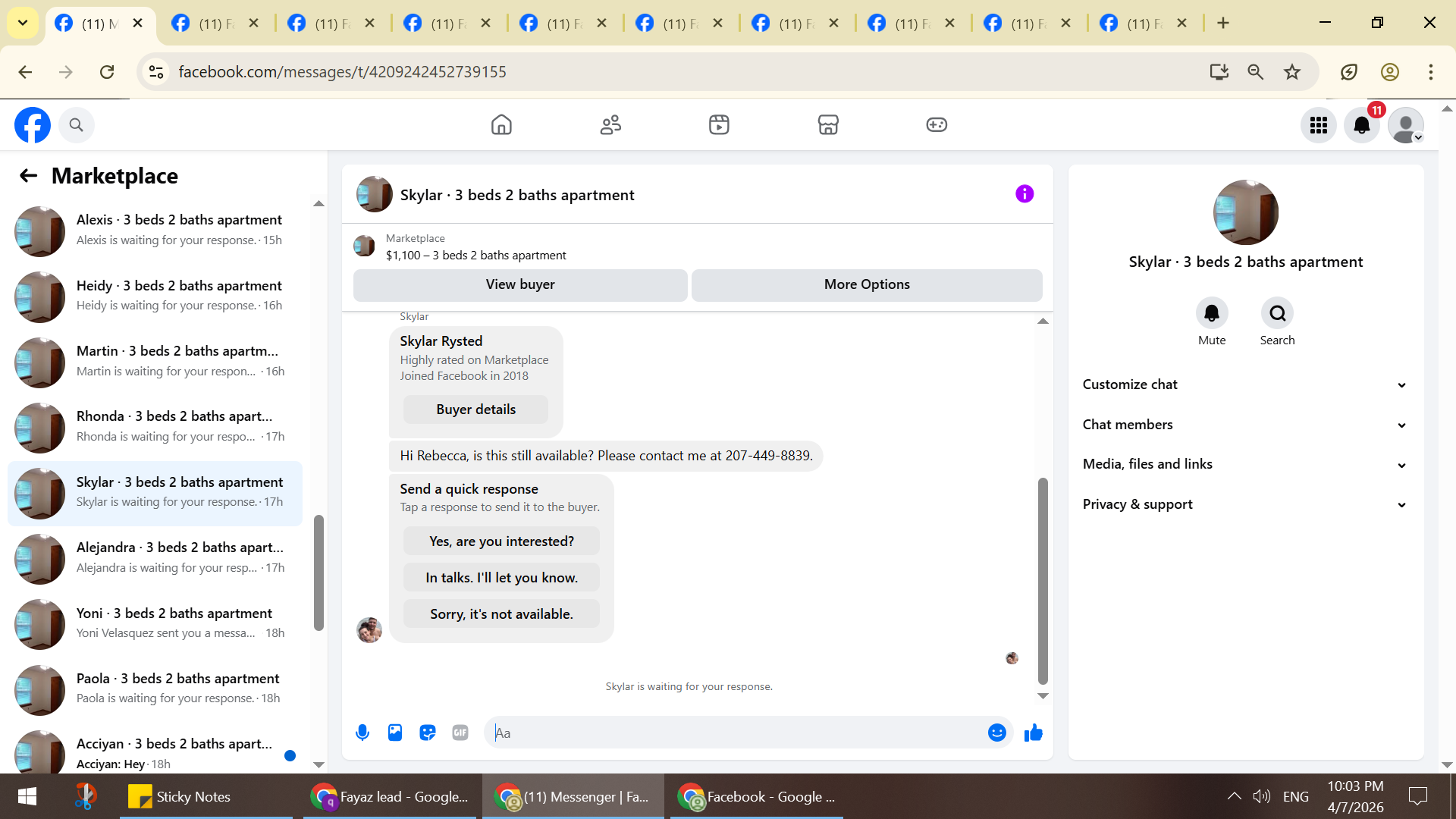Open conversation information purple icon
The image size is (1456, 819).
pos(1025,194)
